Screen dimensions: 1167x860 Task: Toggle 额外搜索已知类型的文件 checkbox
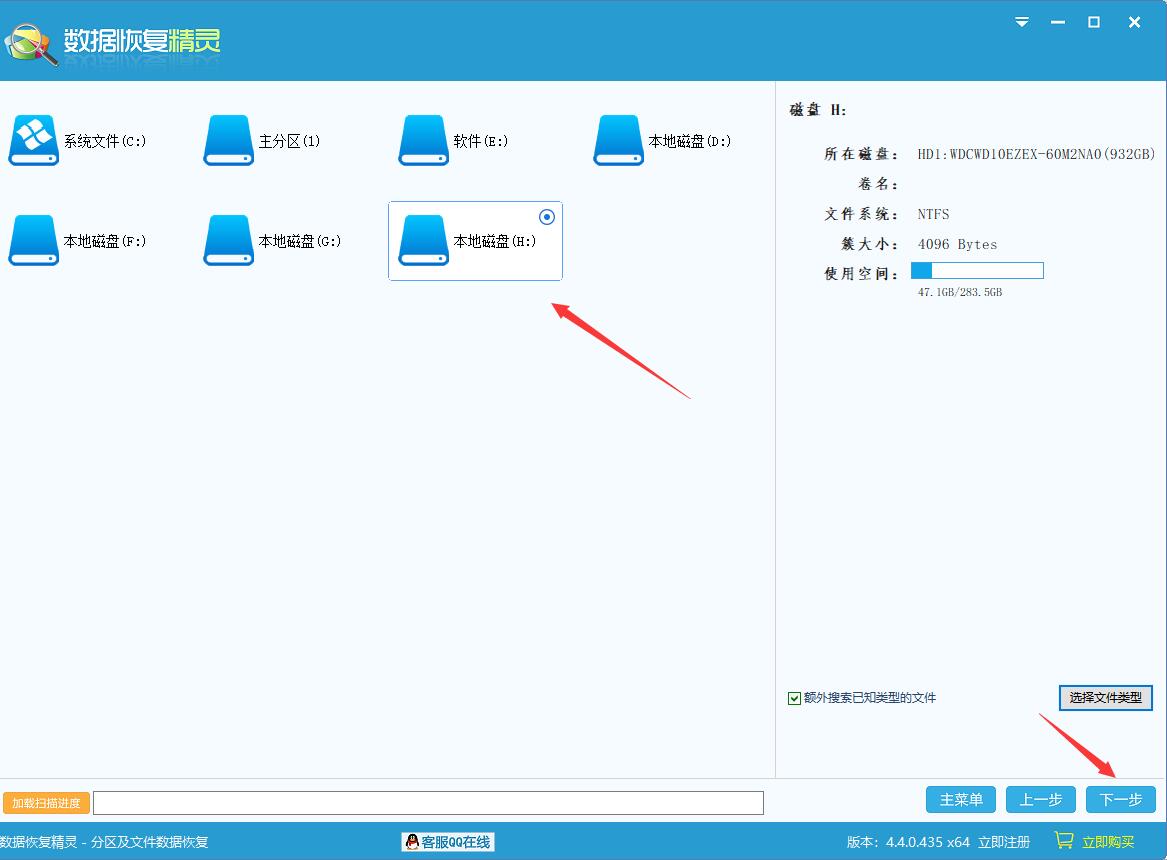click(x=794, y=698)
